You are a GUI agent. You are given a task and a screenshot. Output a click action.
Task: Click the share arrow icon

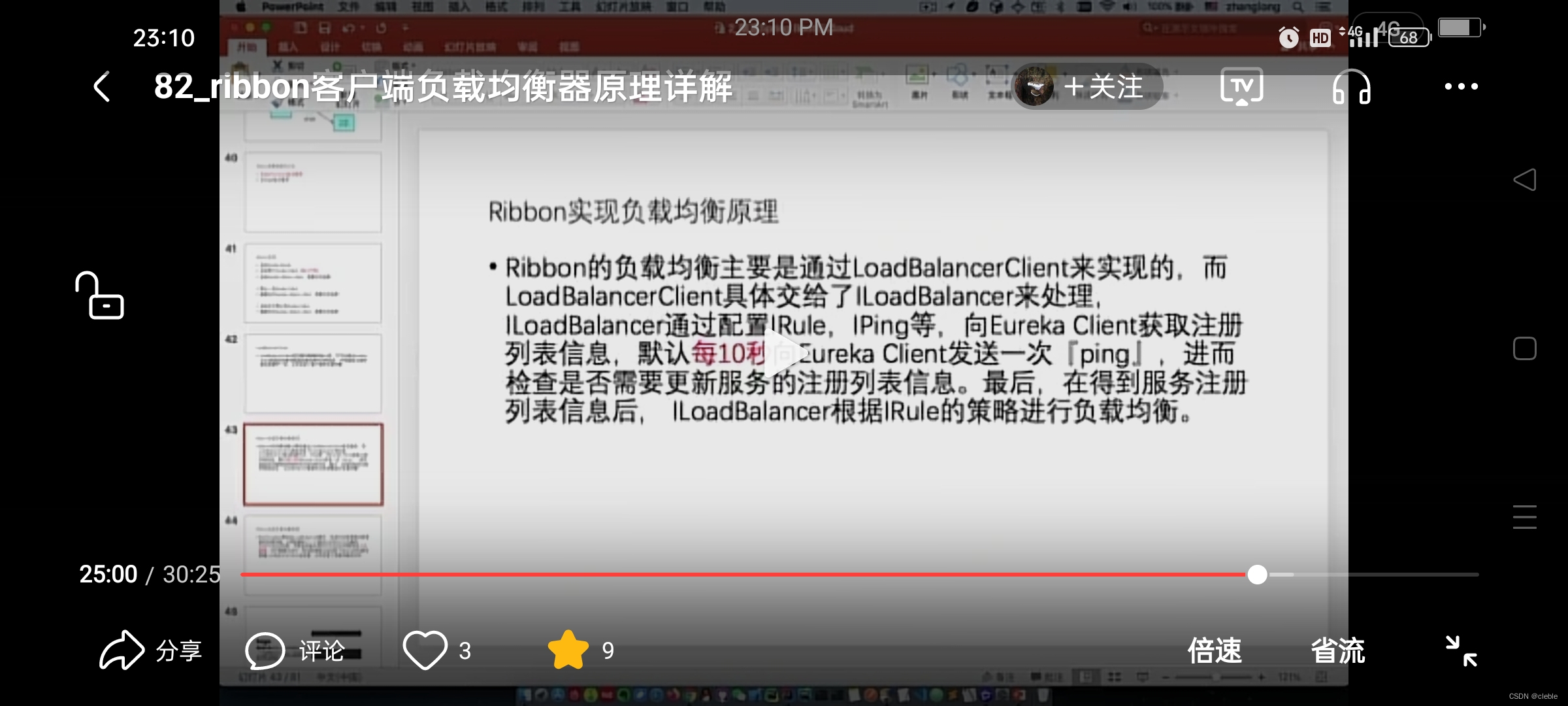[x=122, y=650]
